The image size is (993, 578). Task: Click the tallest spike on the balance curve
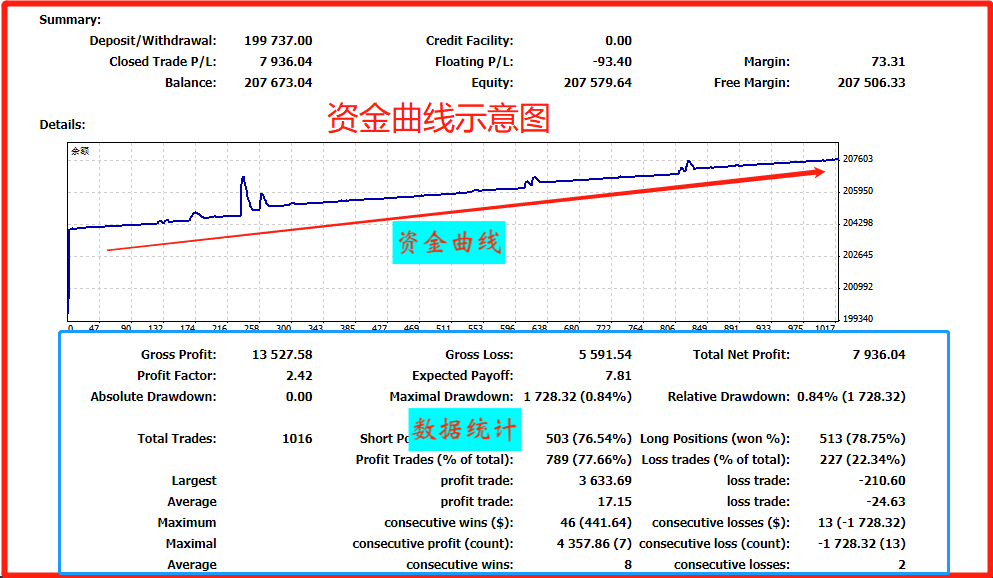click(243, 180)
